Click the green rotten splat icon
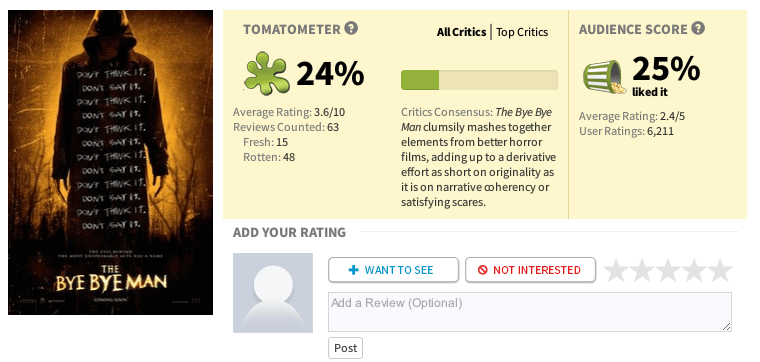Screen dimensions: 760x362 [265, 73]
